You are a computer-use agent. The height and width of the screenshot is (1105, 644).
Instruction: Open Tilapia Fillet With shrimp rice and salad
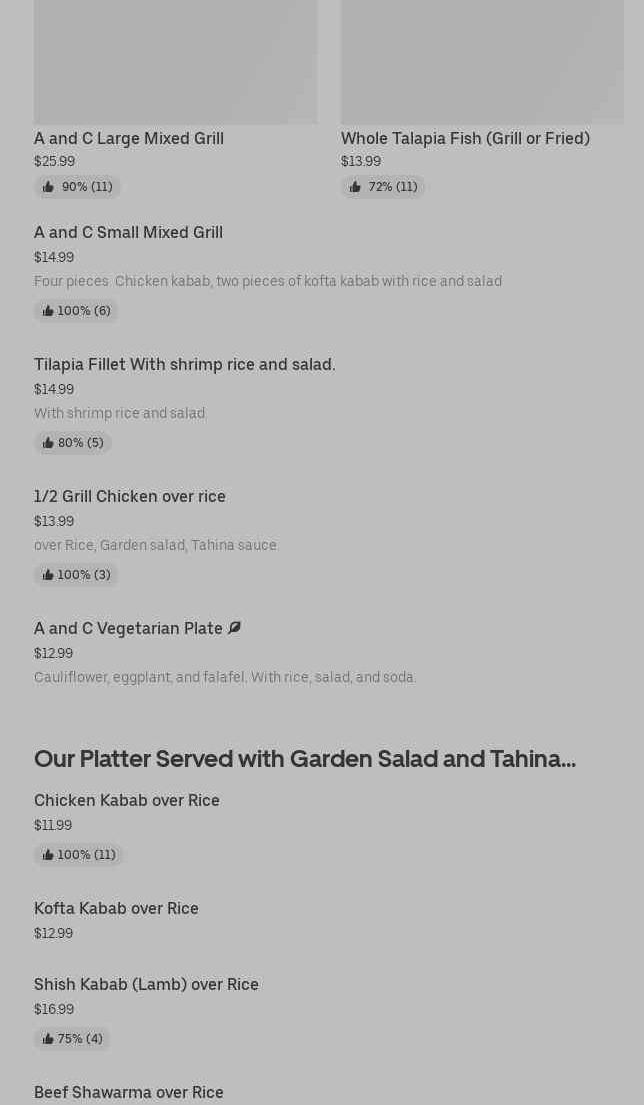click(x=184, y=364)
